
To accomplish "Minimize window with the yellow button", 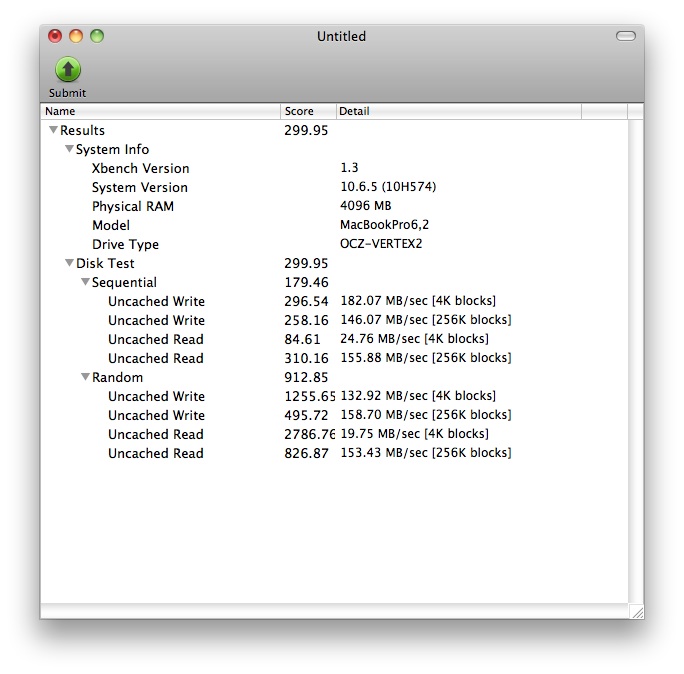I will (x=76, y=36).
